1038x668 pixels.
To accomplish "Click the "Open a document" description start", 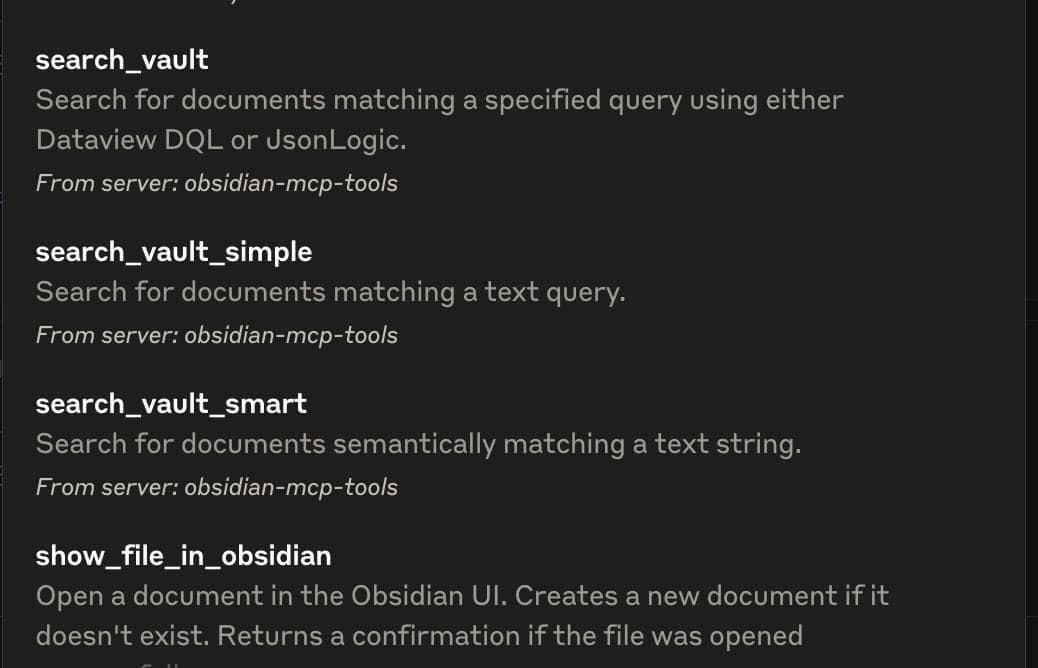I will click(140, 596).
